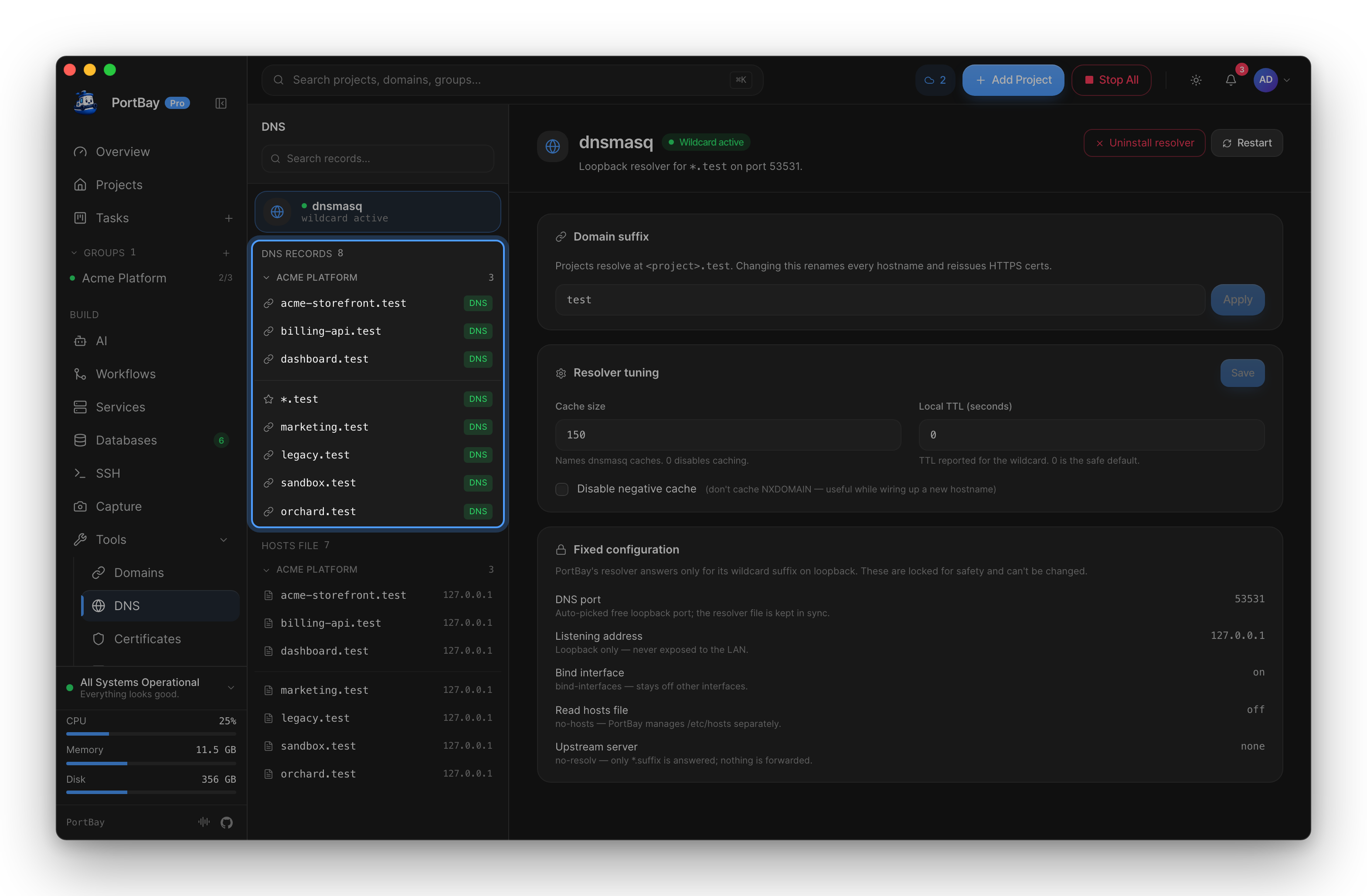Image resolution: width=1367 pixels, height=896 pixels.
Task: Save resolver tuning settings
Action: click(x=1242, y=373)
